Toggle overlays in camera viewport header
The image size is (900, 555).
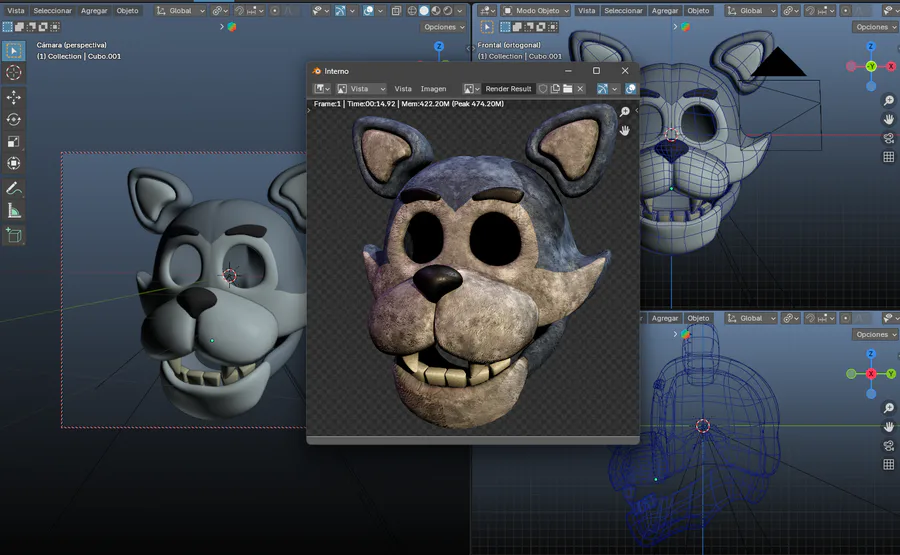[368, 10]
